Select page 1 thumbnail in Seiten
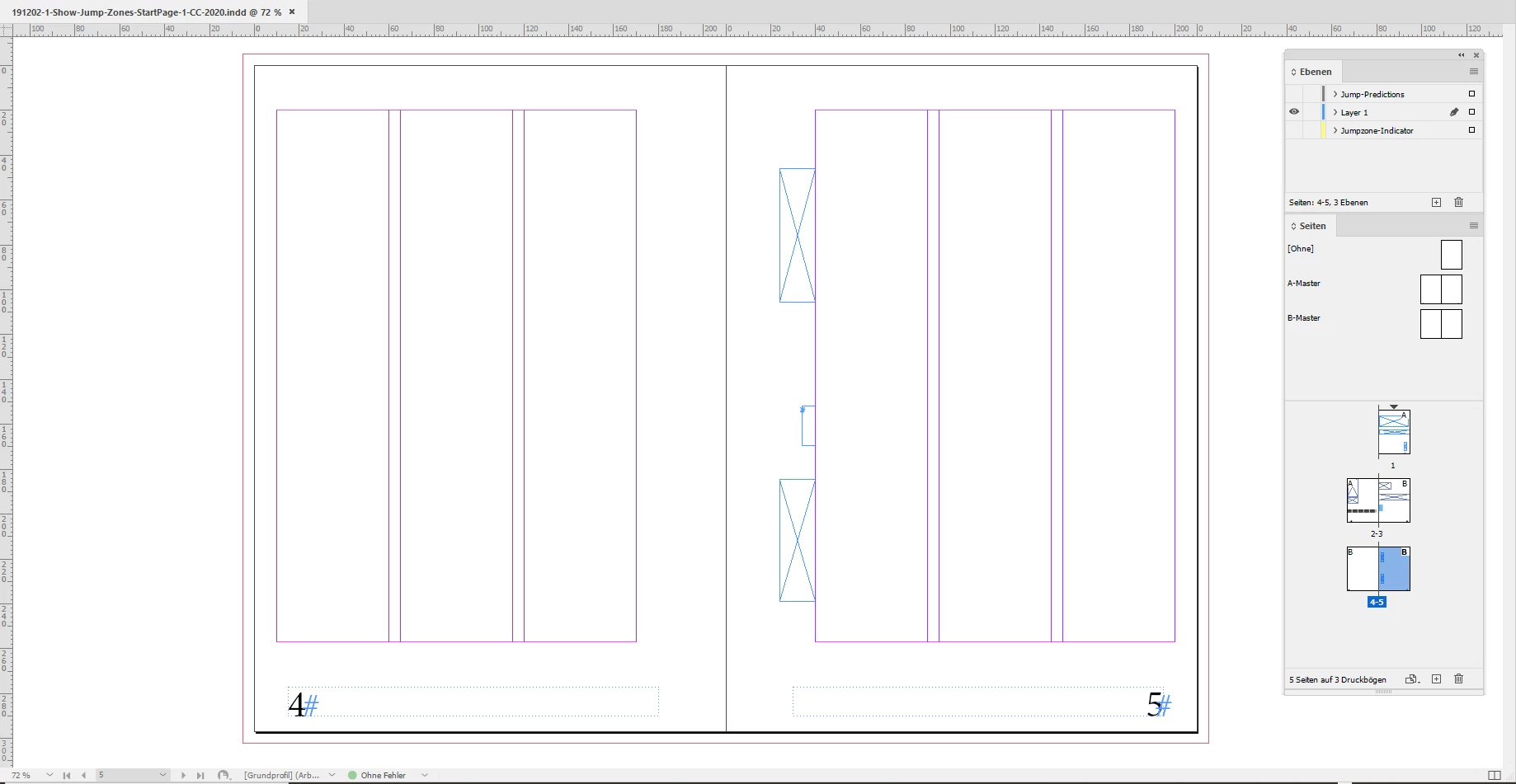The height and width of the screenshot is (784, 1516). [x=1394, y=432]
